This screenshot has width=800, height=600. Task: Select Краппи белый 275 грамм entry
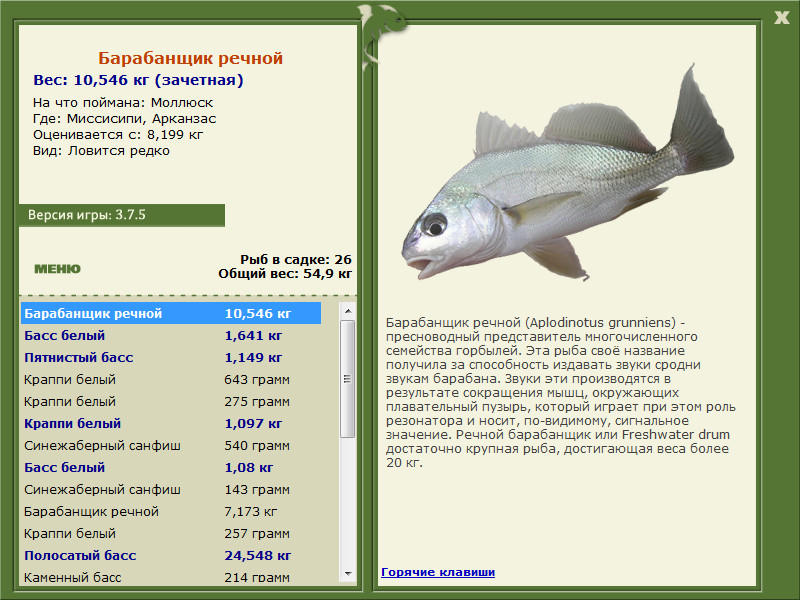(x=170, y=402)
